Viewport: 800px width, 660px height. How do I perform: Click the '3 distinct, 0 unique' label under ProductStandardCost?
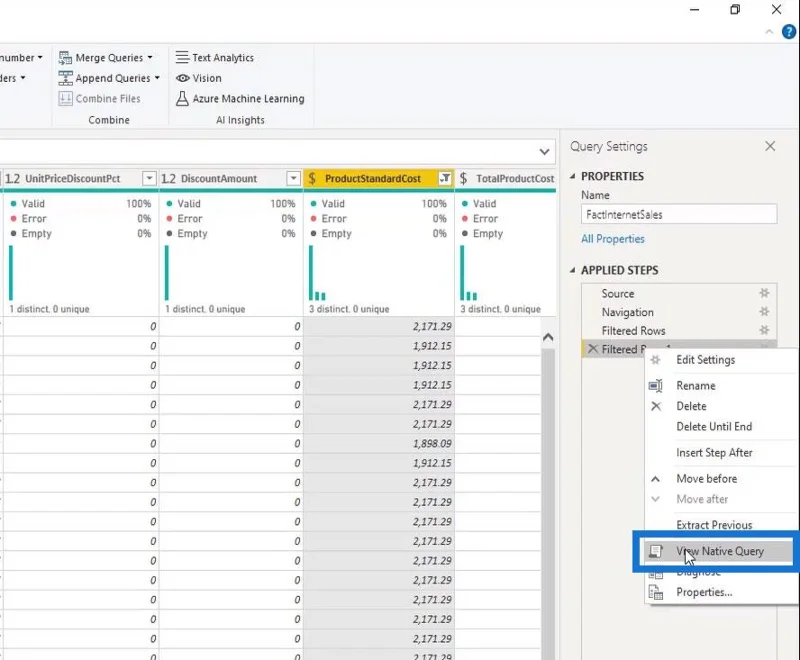349,309
